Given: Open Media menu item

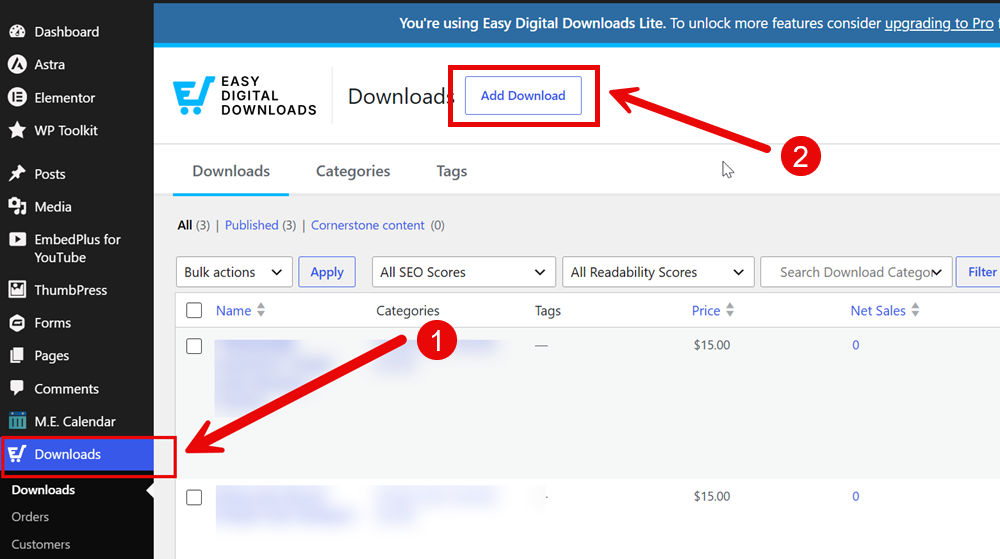Looking at the screenshot, I should tap(53, 207).
